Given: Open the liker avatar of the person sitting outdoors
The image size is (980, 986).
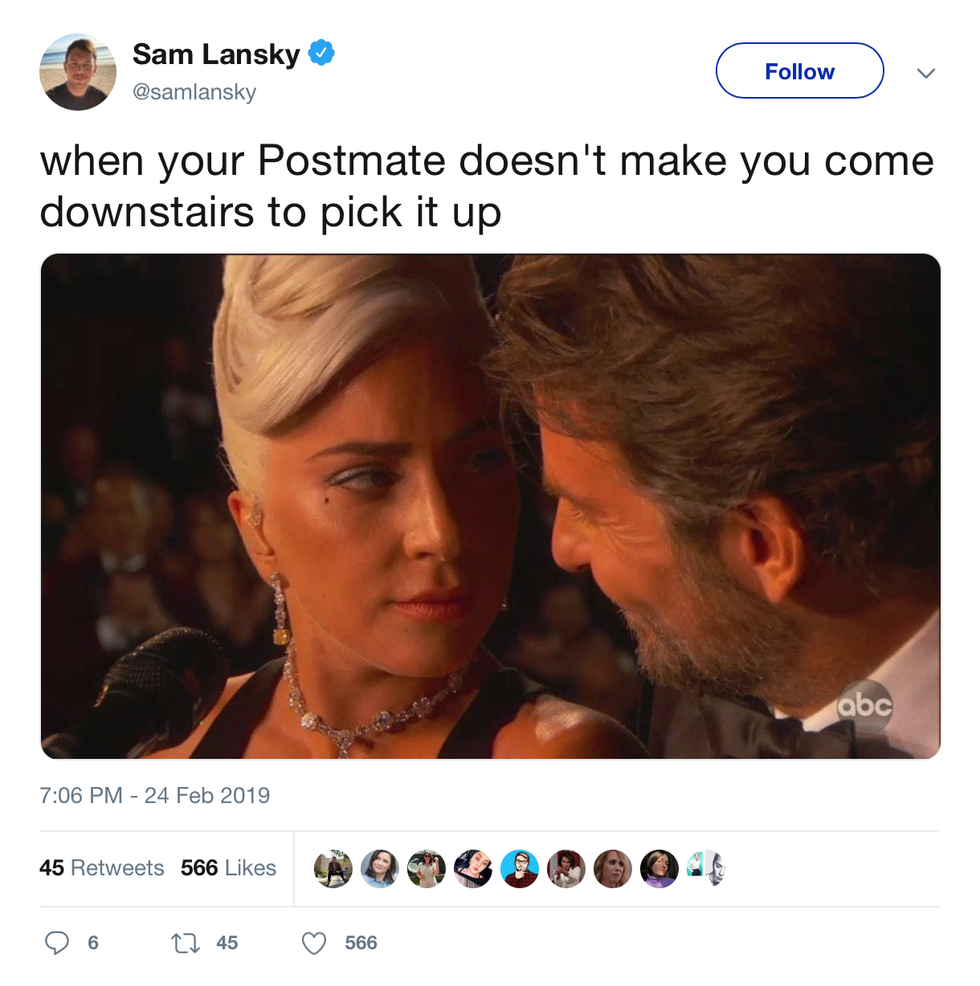Looking at the screenshot, I should pyautogui.click(x=333, y=868).
